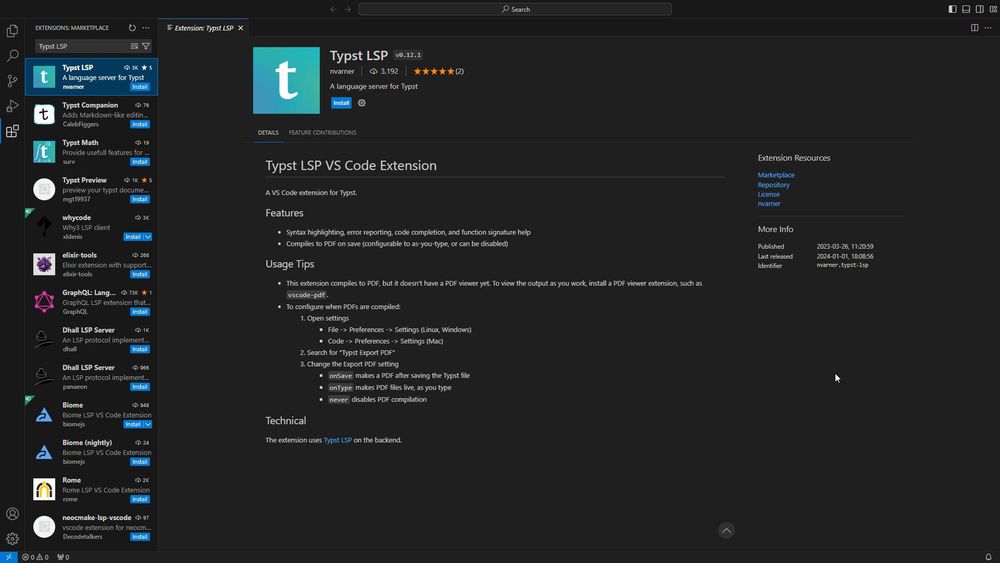
Task: Toggle secondary side bar layout icon
Action: 980,9
